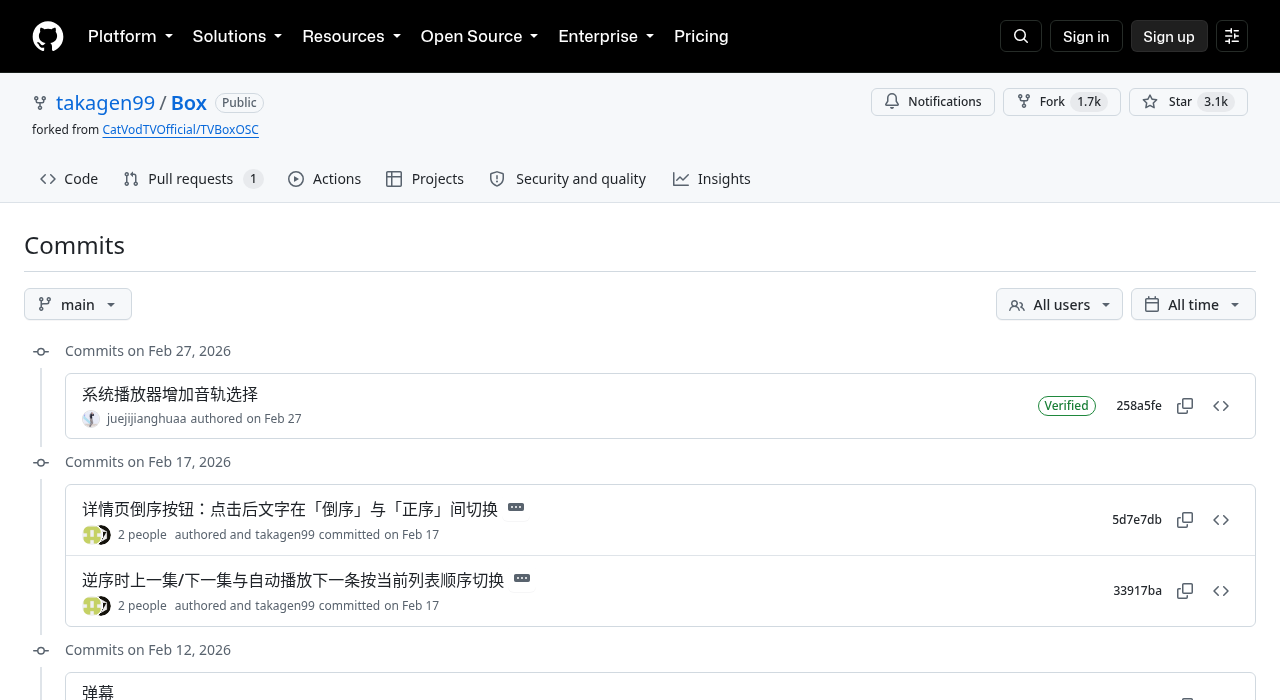
Task: Copy full SHA for commit 5d7e7db
Action: [1185, 520]
